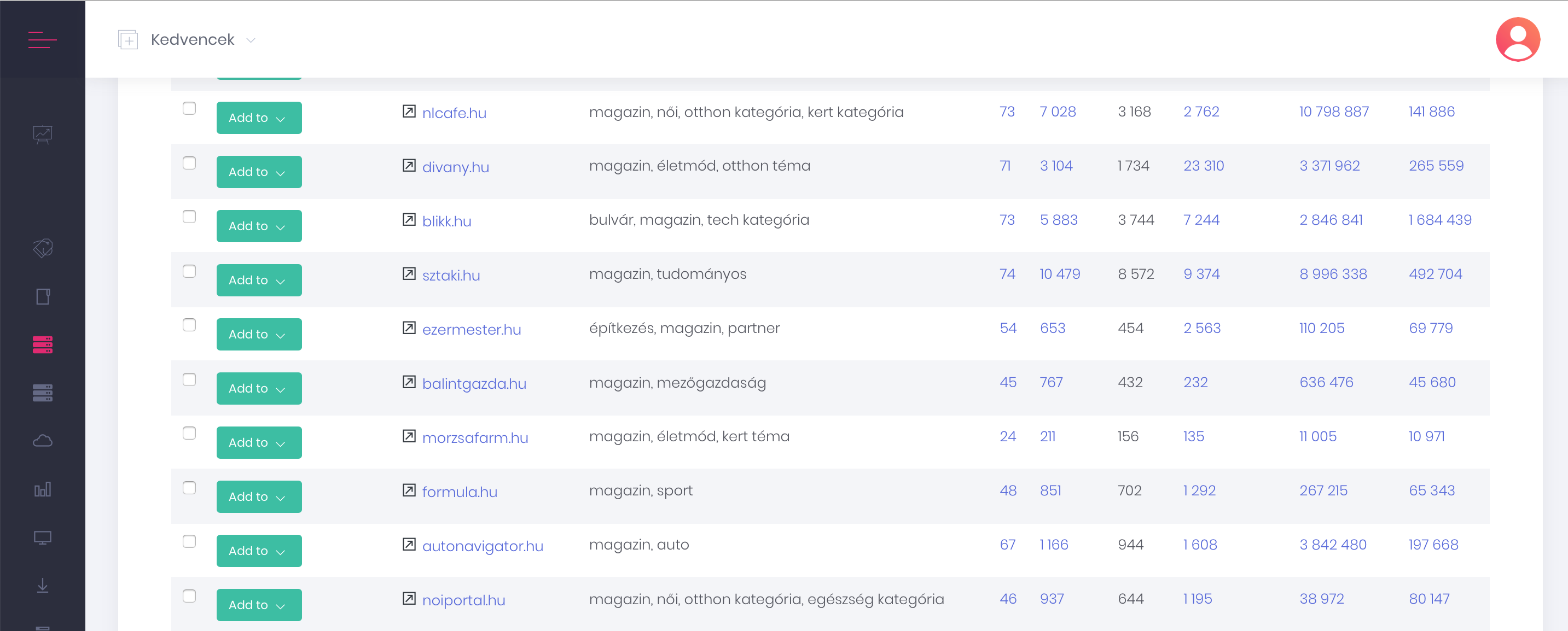Open Add to dropdown for morzsafarm.hu

coord(259,442)
